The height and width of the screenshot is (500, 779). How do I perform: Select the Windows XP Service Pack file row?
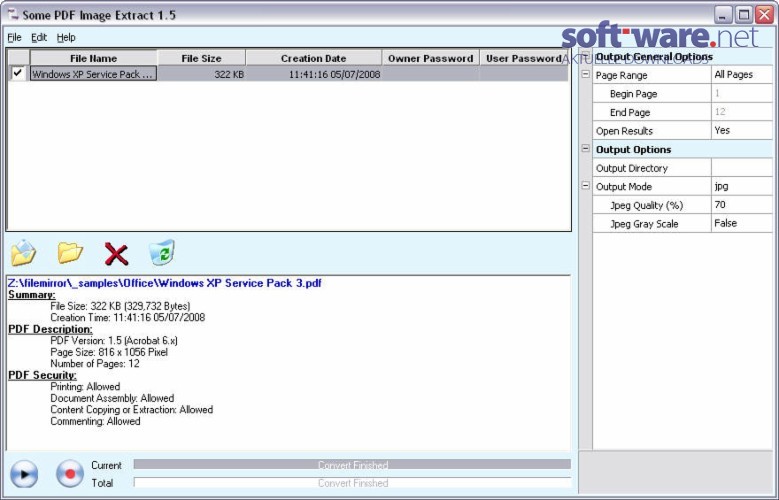click(x=288, y=74)
